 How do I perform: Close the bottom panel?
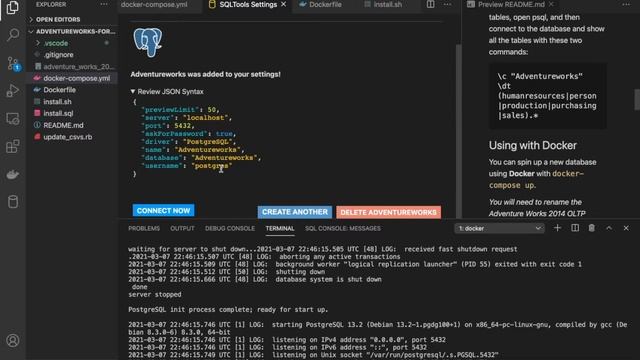(x=626, y=228)
